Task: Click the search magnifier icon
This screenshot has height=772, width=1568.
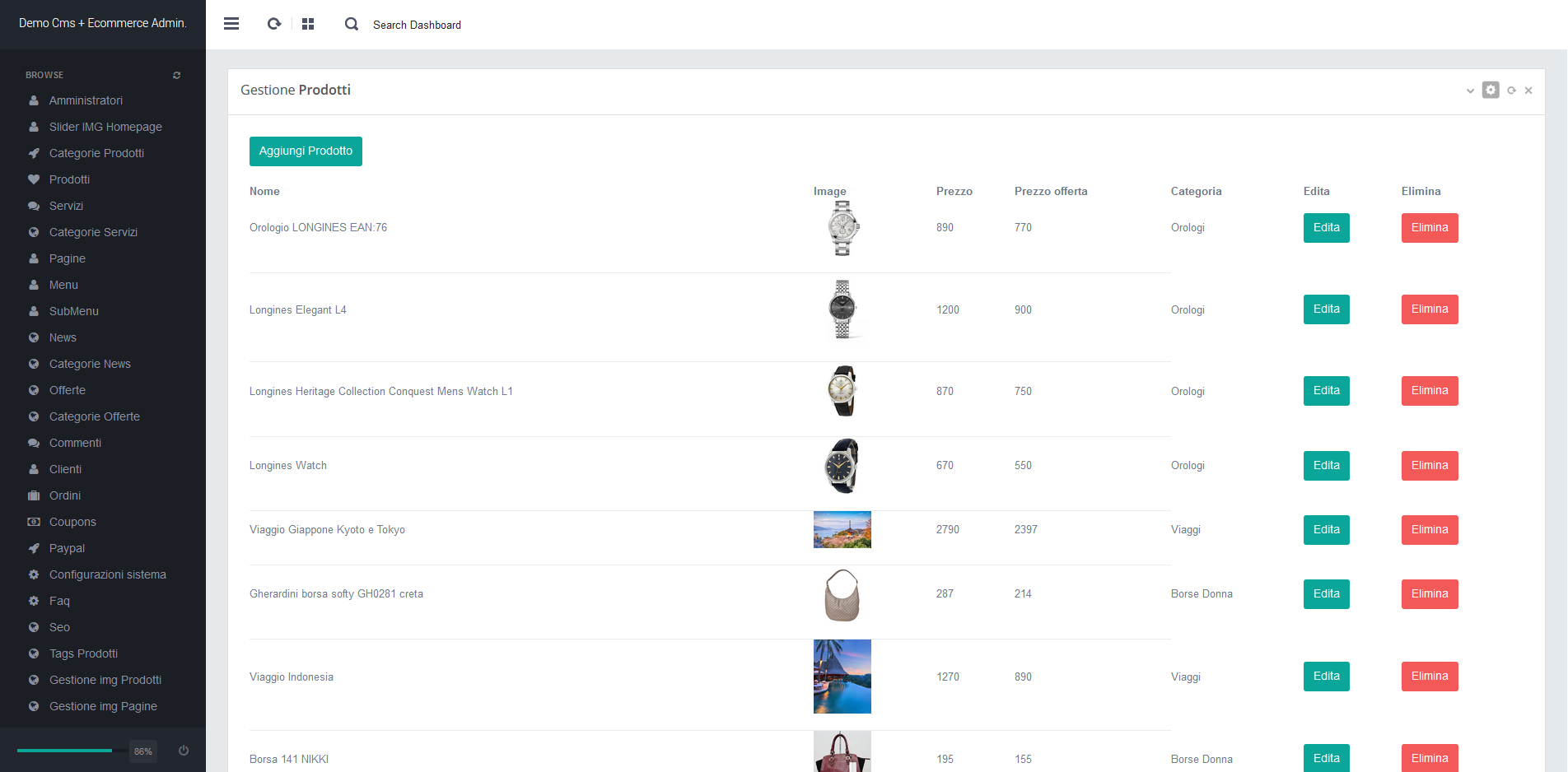Action: 352,24
